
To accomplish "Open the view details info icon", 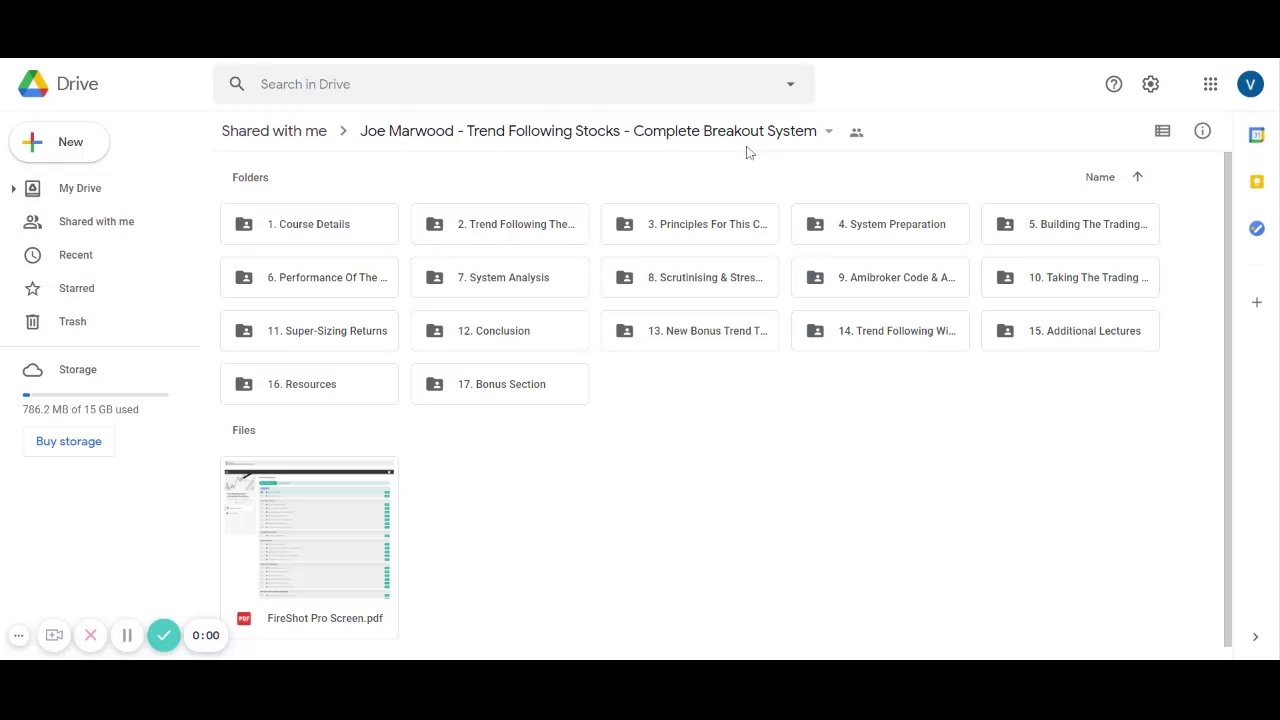I will point(1202,131).
